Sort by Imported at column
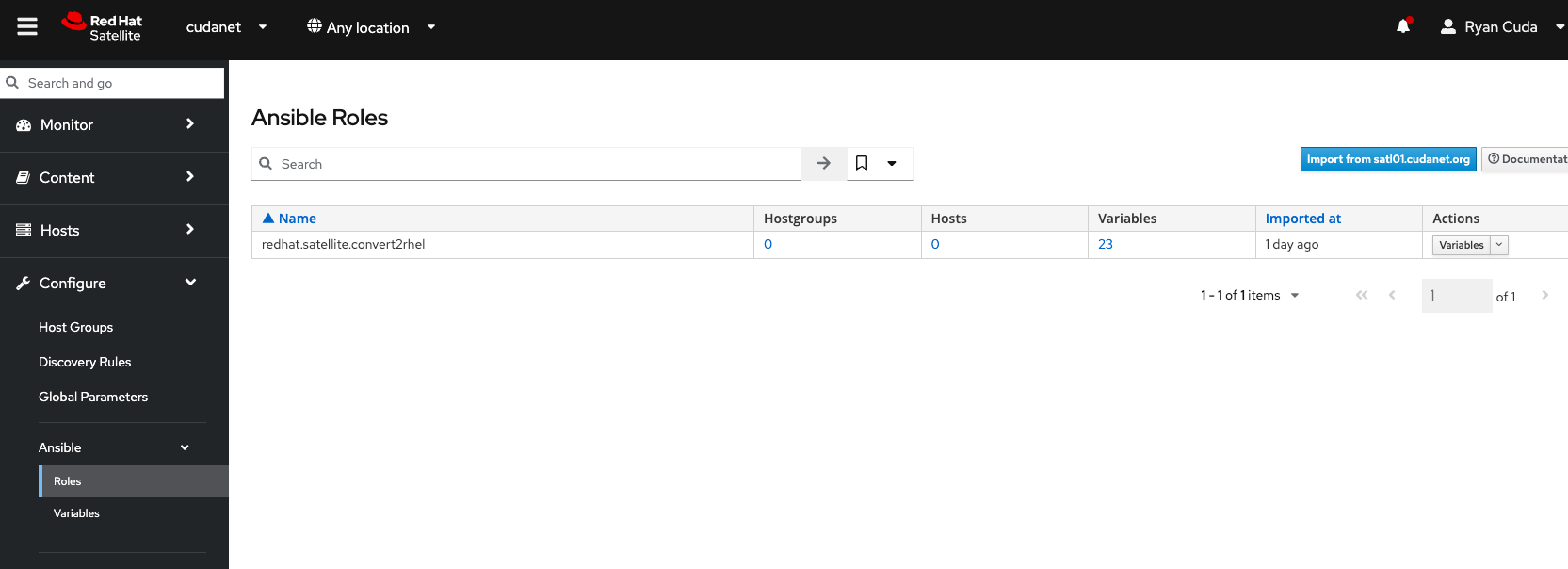Viewport: 1568px width, 569px height. [x=1303, y=219]
